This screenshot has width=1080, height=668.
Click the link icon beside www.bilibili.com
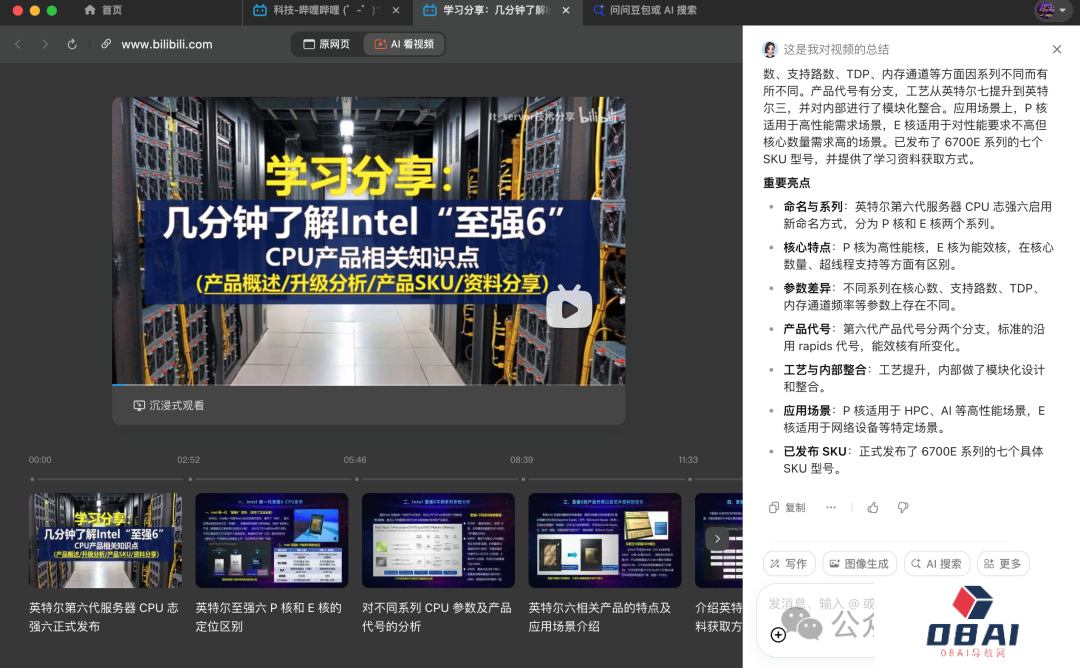(x=106, y=44)
